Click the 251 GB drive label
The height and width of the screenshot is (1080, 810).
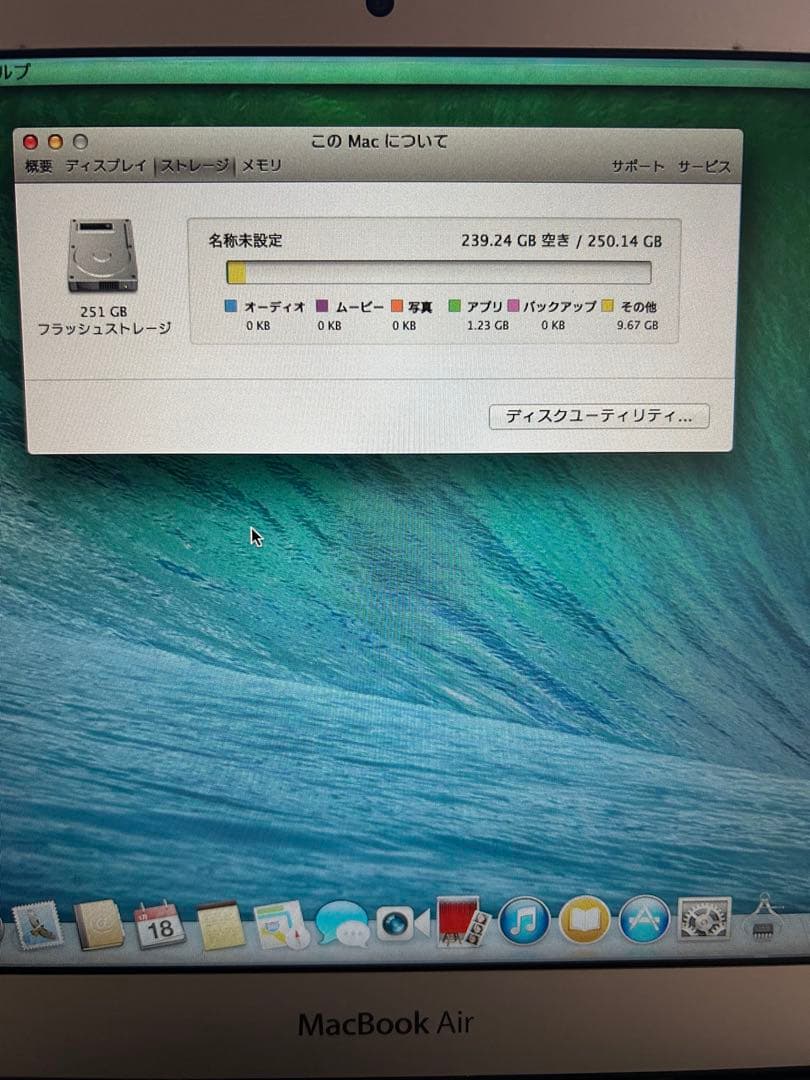pos(103,311)
